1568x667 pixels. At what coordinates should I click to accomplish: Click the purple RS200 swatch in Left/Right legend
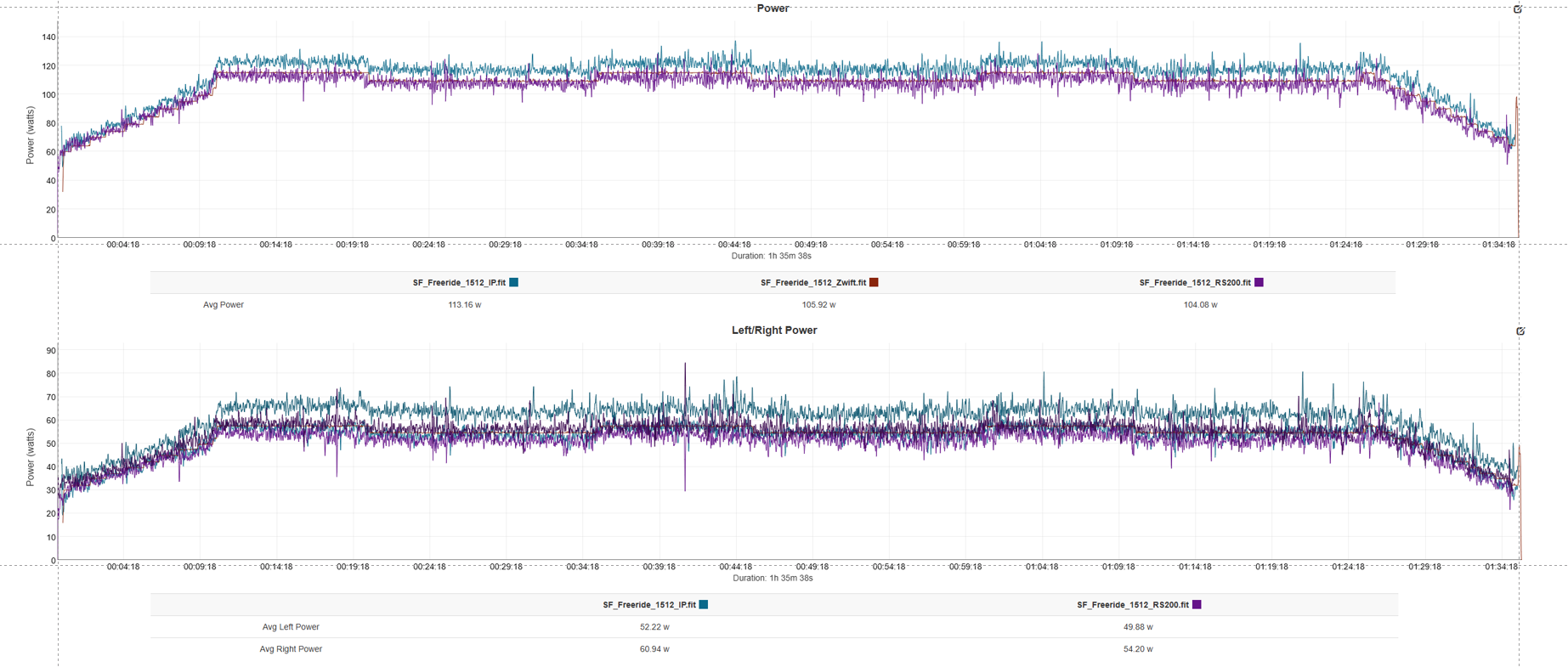(x=1197, y=605)
